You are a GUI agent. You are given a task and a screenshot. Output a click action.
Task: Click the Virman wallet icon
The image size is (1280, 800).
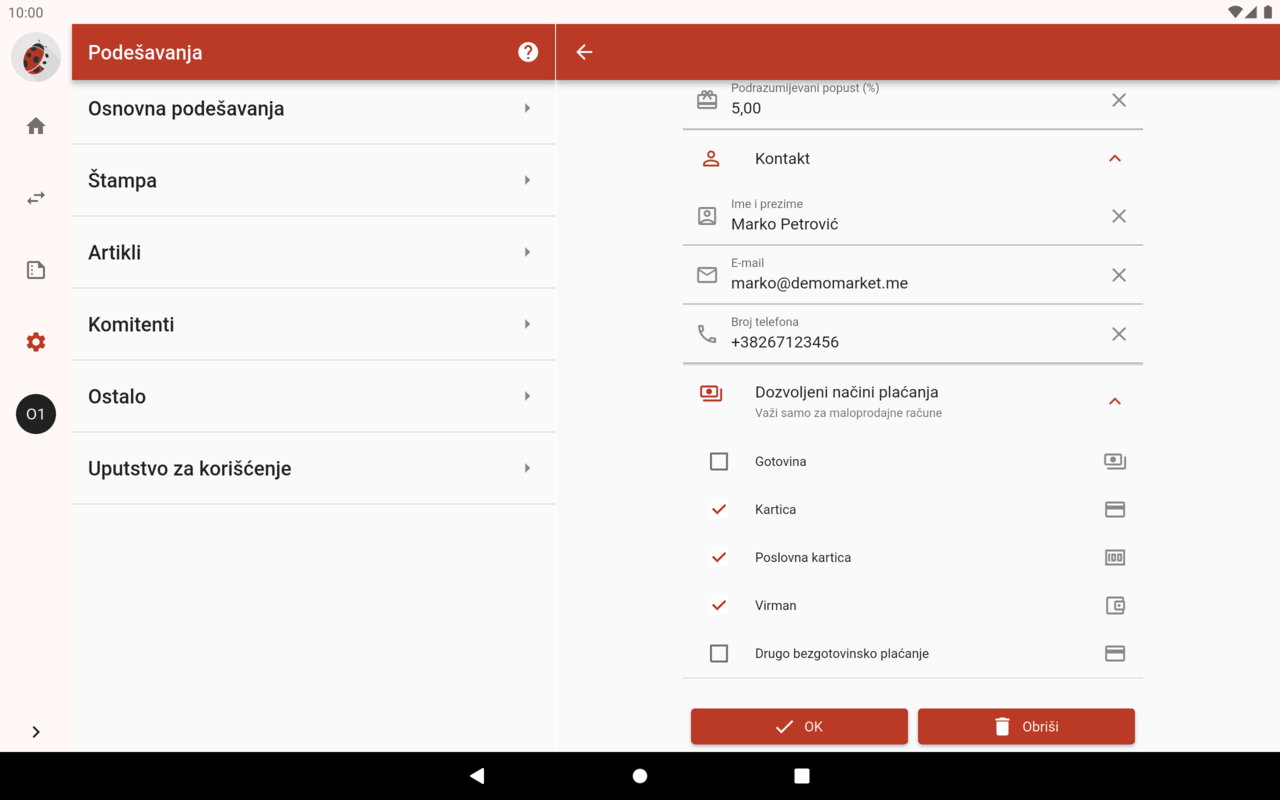click(1115, 605)
